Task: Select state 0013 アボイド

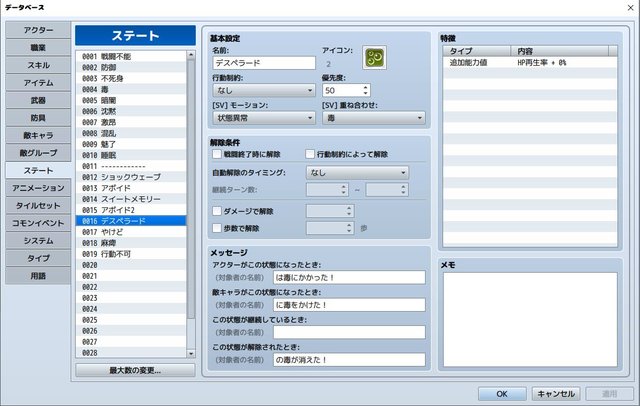Action: (x=131, y=188)
